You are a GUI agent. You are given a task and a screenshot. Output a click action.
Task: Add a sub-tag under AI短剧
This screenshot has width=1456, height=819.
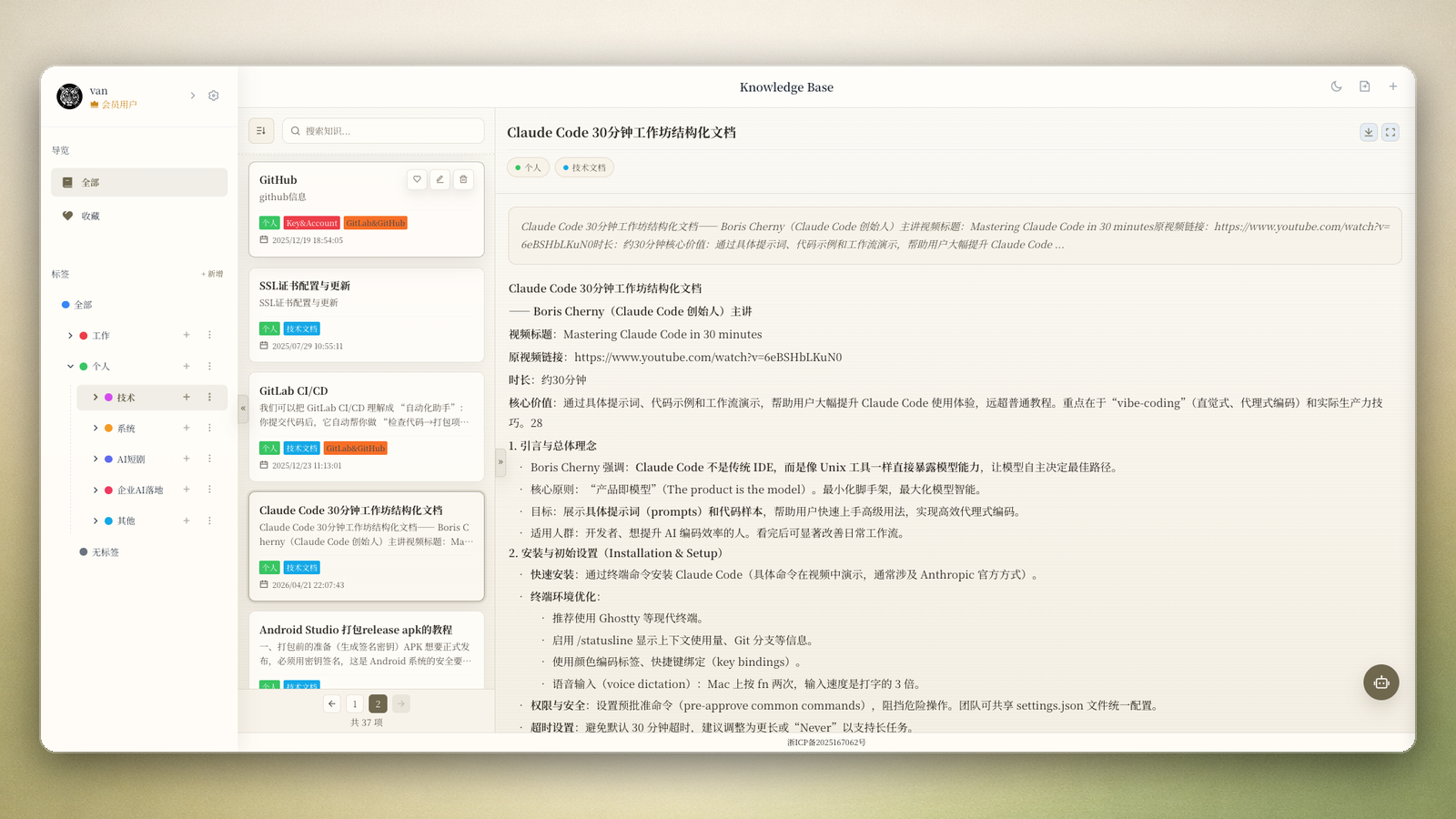tap(187, 459)
